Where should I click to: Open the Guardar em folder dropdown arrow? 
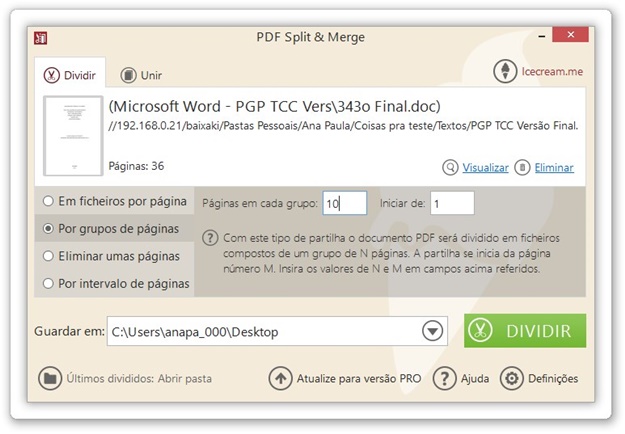pos(432,331)
